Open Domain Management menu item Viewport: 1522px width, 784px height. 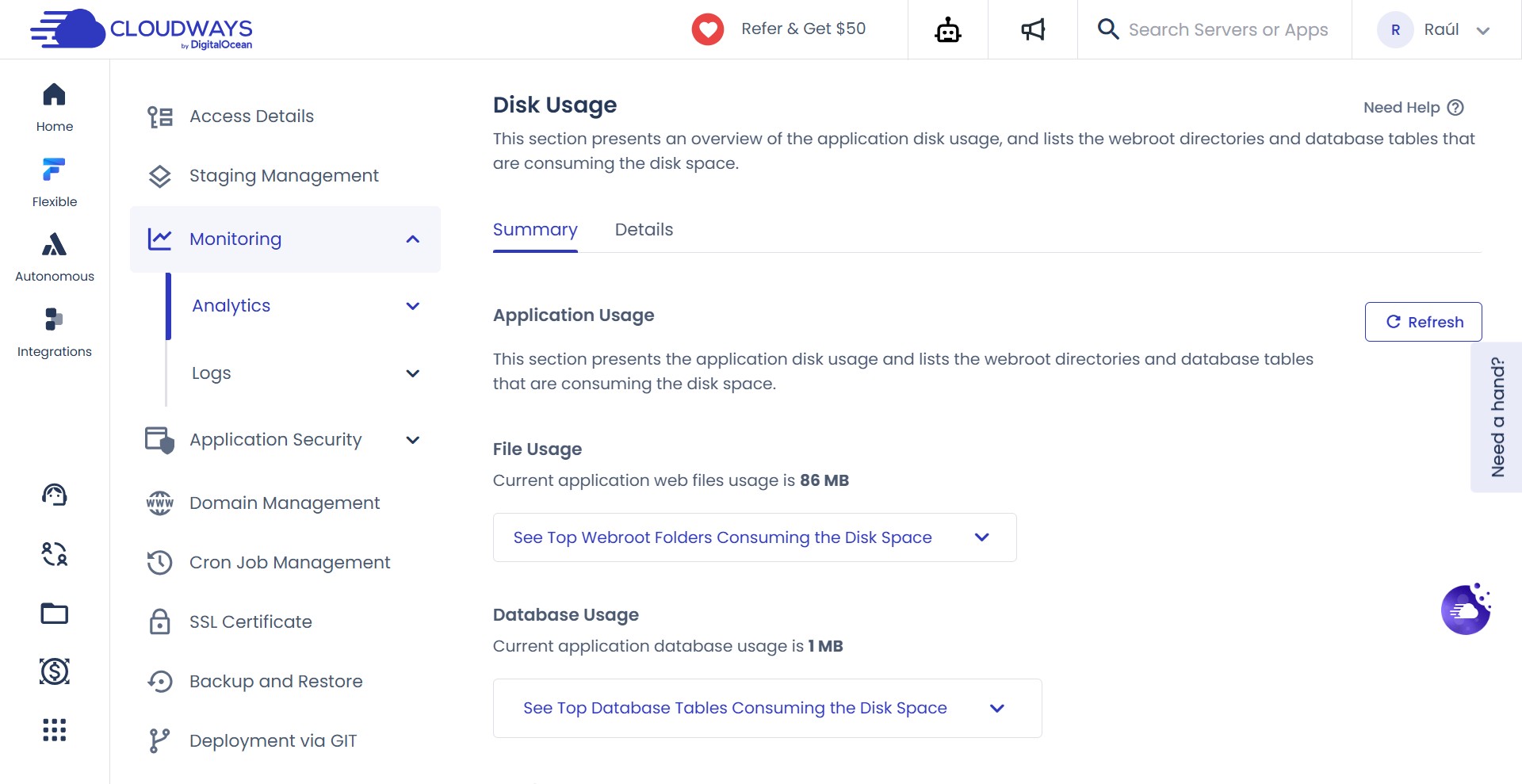tap(285, 503)
